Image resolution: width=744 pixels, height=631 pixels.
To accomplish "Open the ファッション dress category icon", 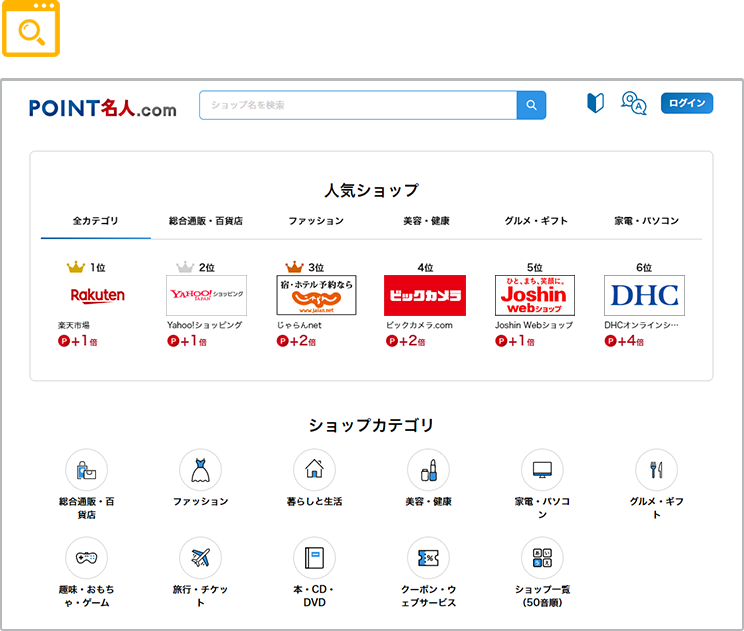I will 200,470.
